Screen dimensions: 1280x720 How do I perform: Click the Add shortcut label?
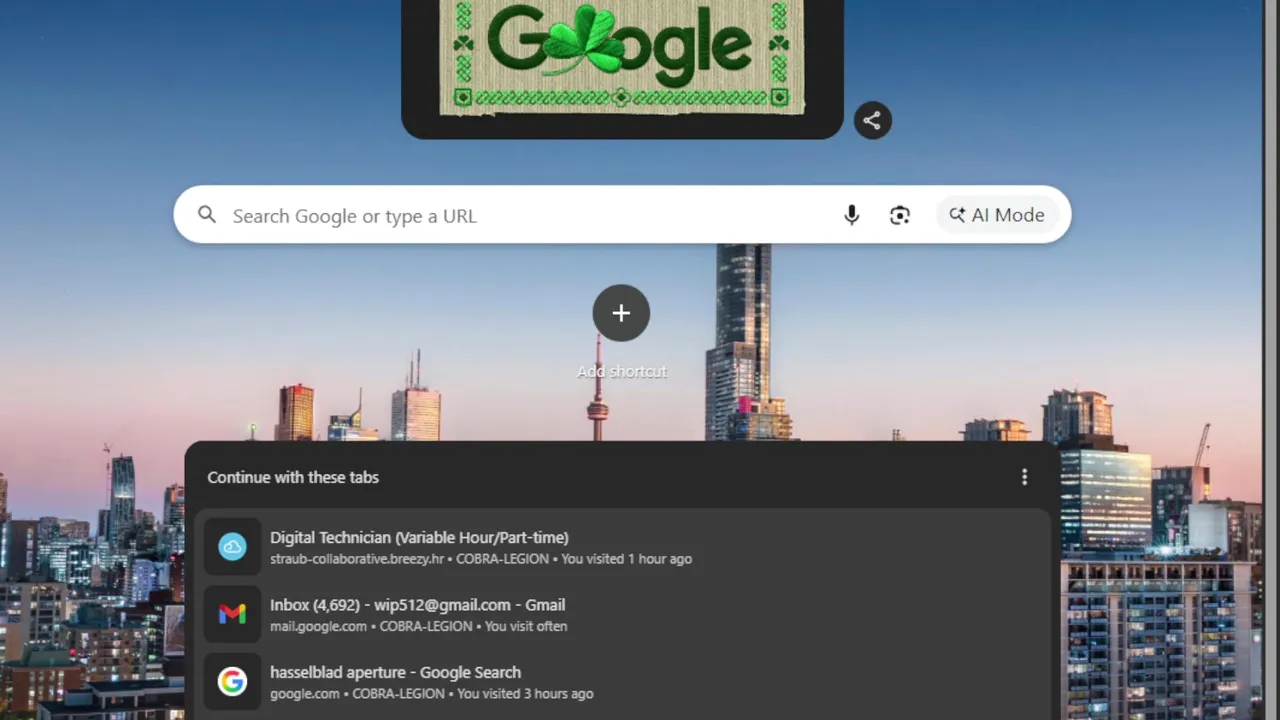pyautogui.click(x=622, y=371)
